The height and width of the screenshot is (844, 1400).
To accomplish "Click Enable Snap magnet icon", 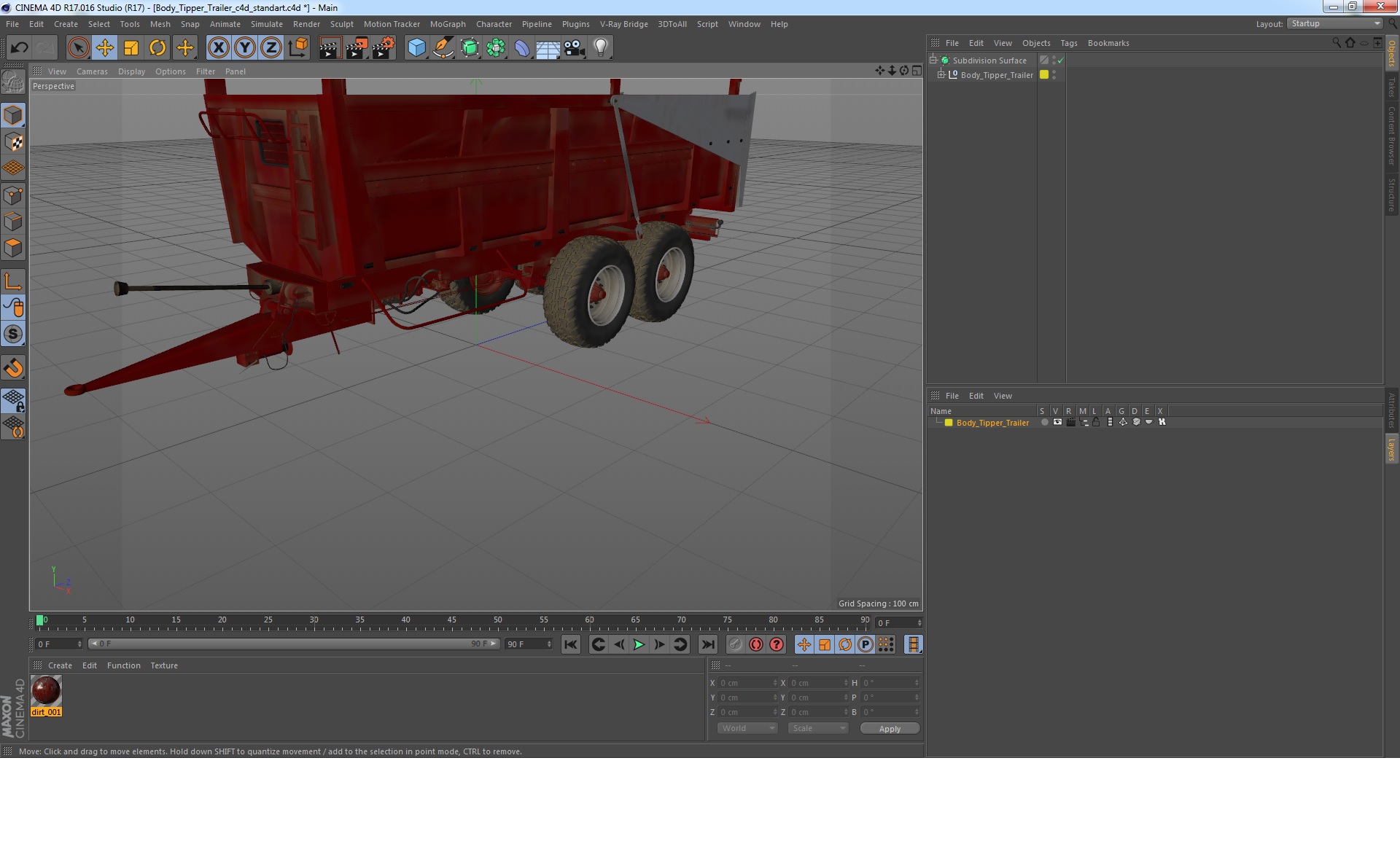I will click(x=13, y=368).
